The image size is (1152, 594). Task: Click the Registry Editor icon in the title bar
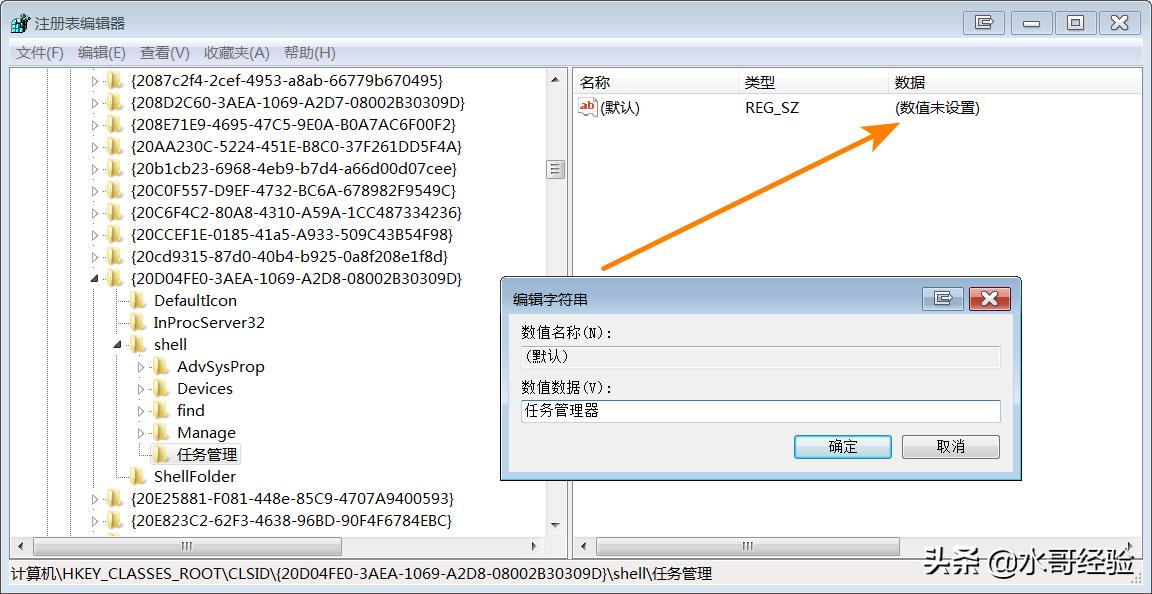point(18,22)
